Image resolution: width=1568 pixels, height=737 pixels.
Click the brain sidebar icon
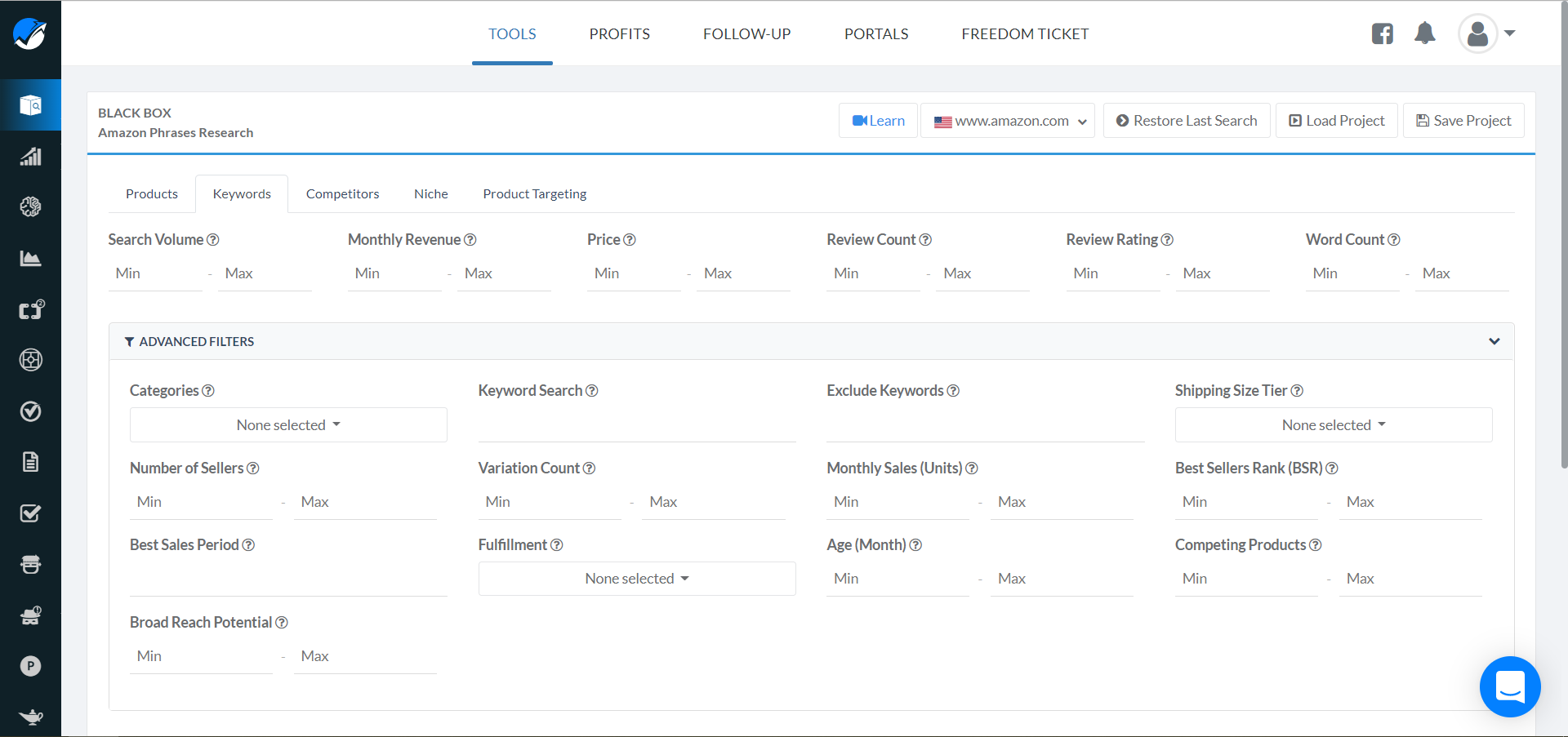coord(30,207)
